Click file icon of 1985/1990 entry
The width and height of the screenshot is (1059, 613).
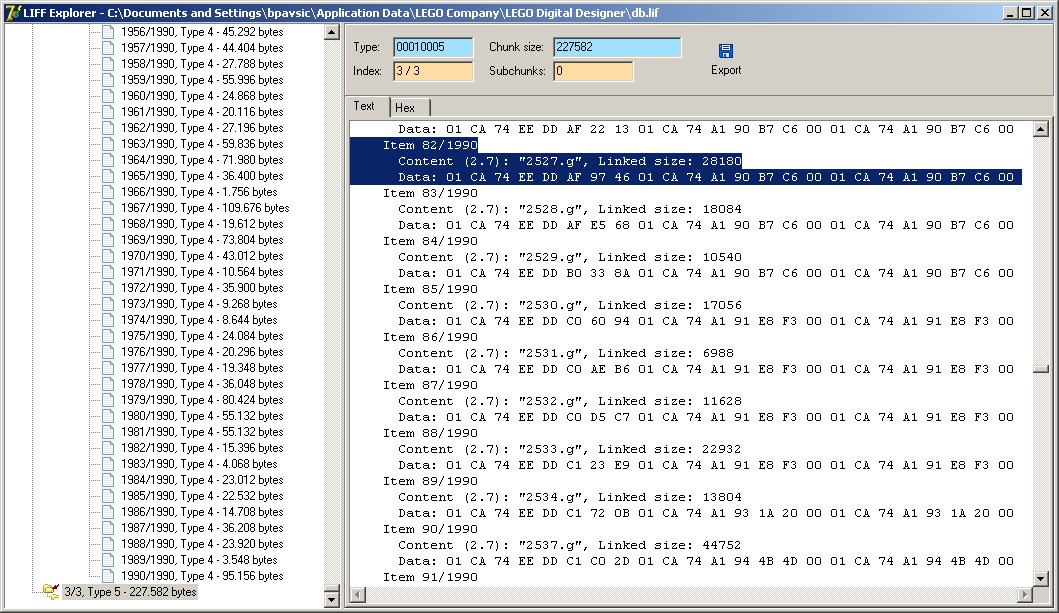[x=108, y=496]
